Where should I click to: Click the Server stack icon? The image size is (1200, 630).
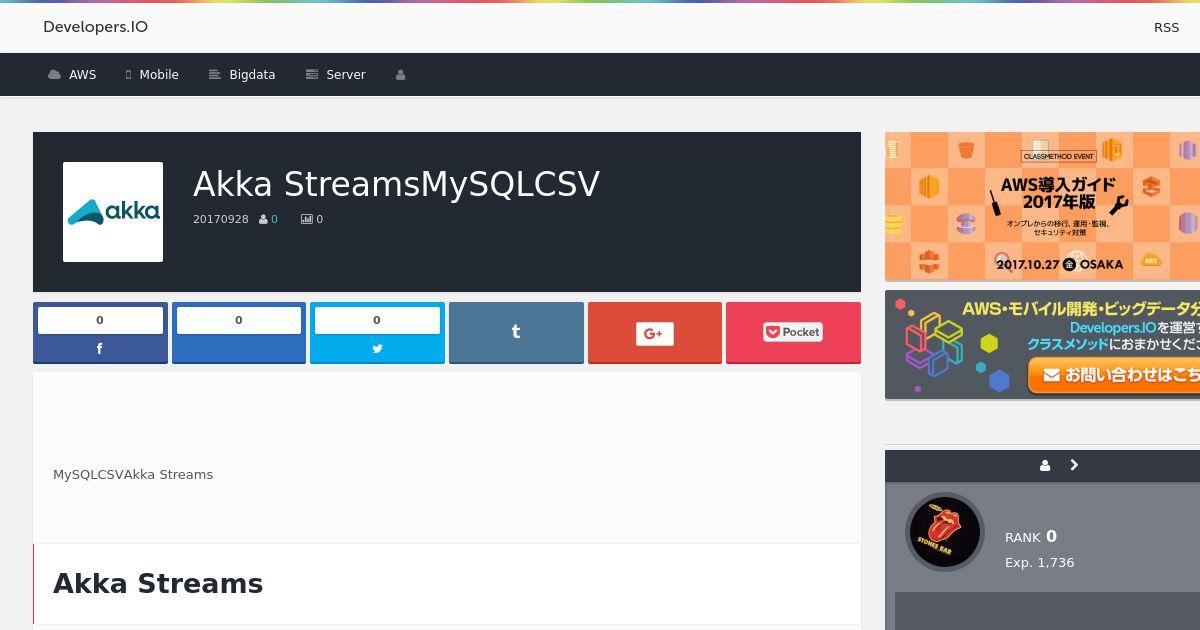tap(312, 75)
